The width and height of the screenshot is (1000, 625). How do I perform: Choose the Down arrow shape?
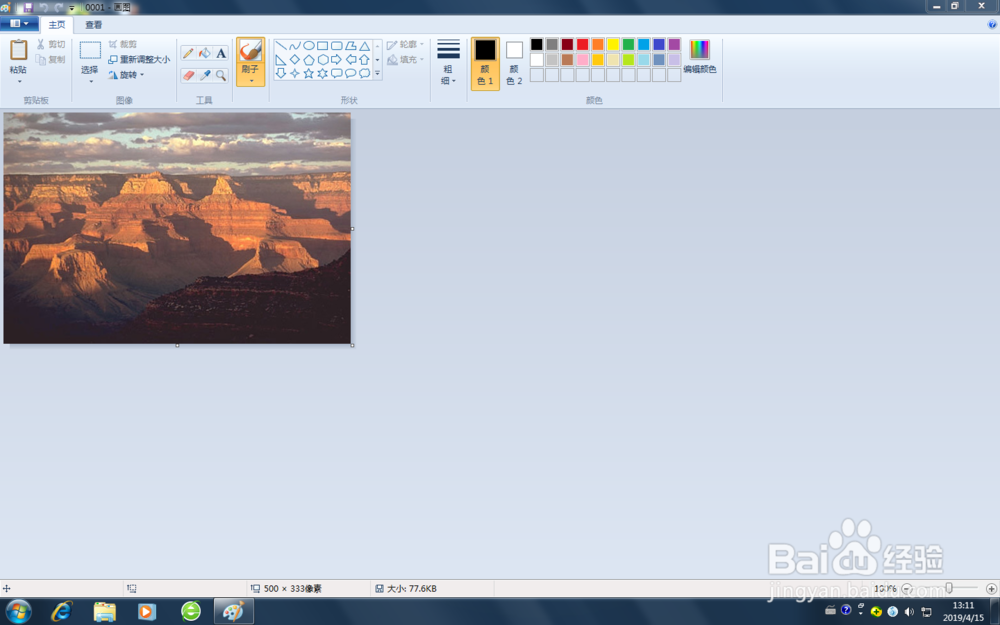[281, 74]
